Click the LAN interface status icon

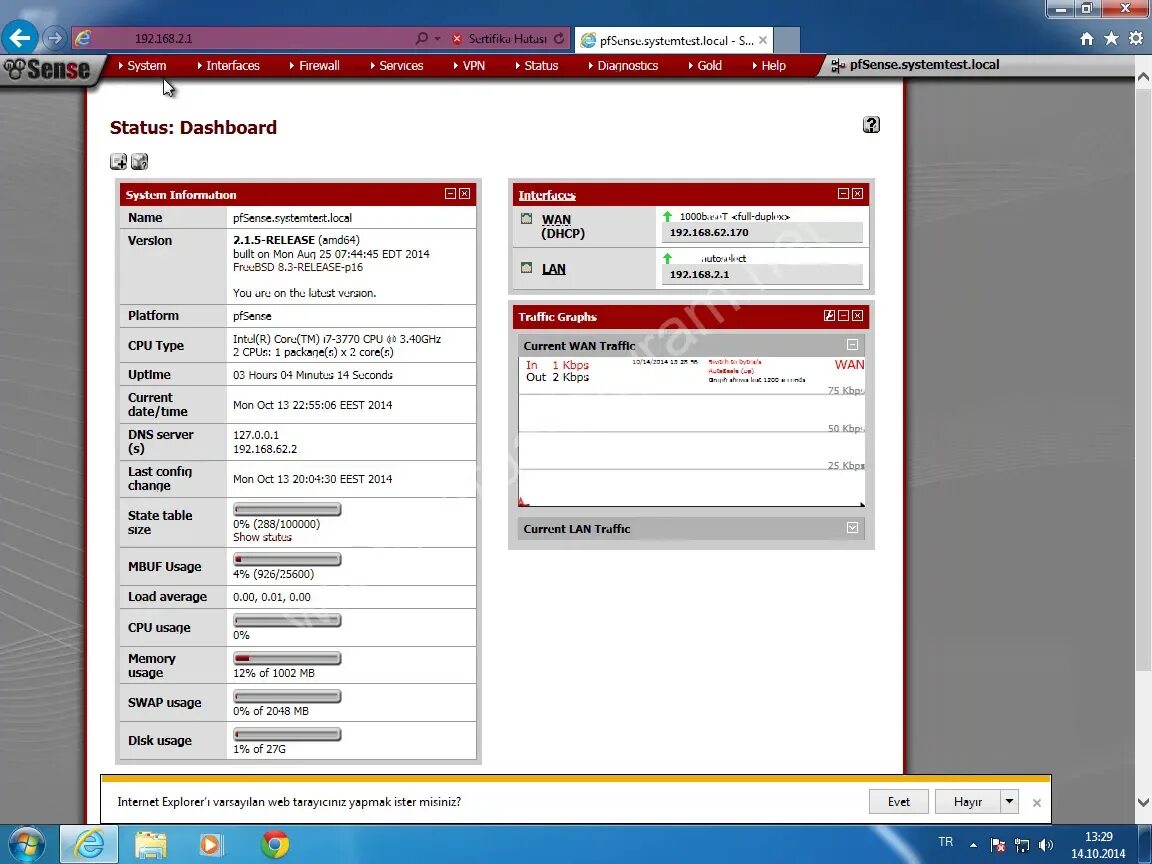pos(526,268)
